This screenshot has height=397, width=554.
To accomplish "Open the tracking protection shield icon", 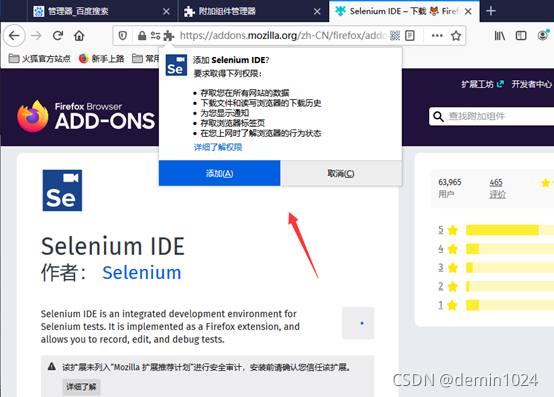I will (123, 36).
